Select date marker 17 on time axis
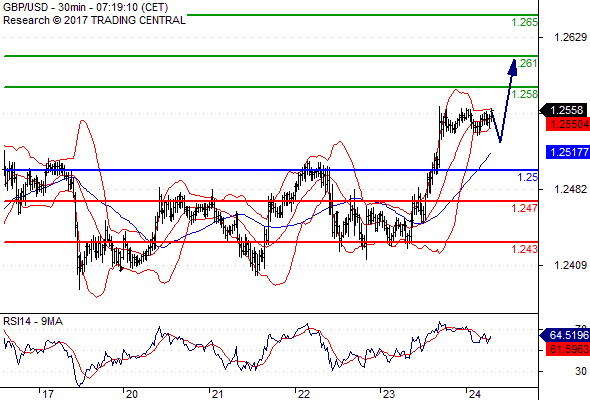Screen dimensions: 590x400 [48, 394]
